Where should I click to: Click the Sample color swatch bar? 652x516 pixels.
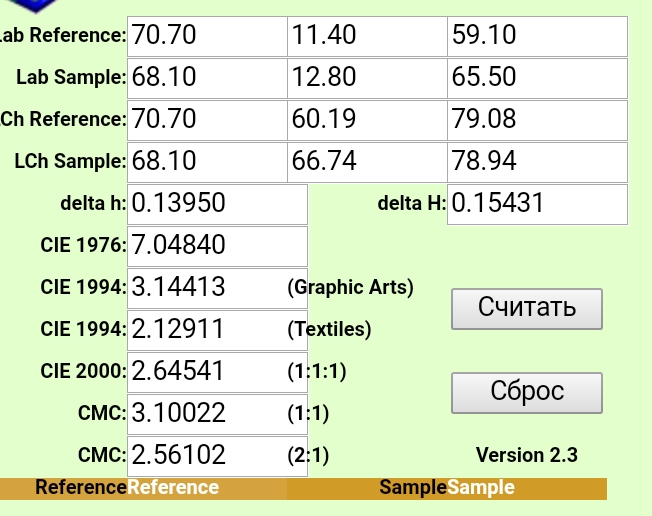446,488
